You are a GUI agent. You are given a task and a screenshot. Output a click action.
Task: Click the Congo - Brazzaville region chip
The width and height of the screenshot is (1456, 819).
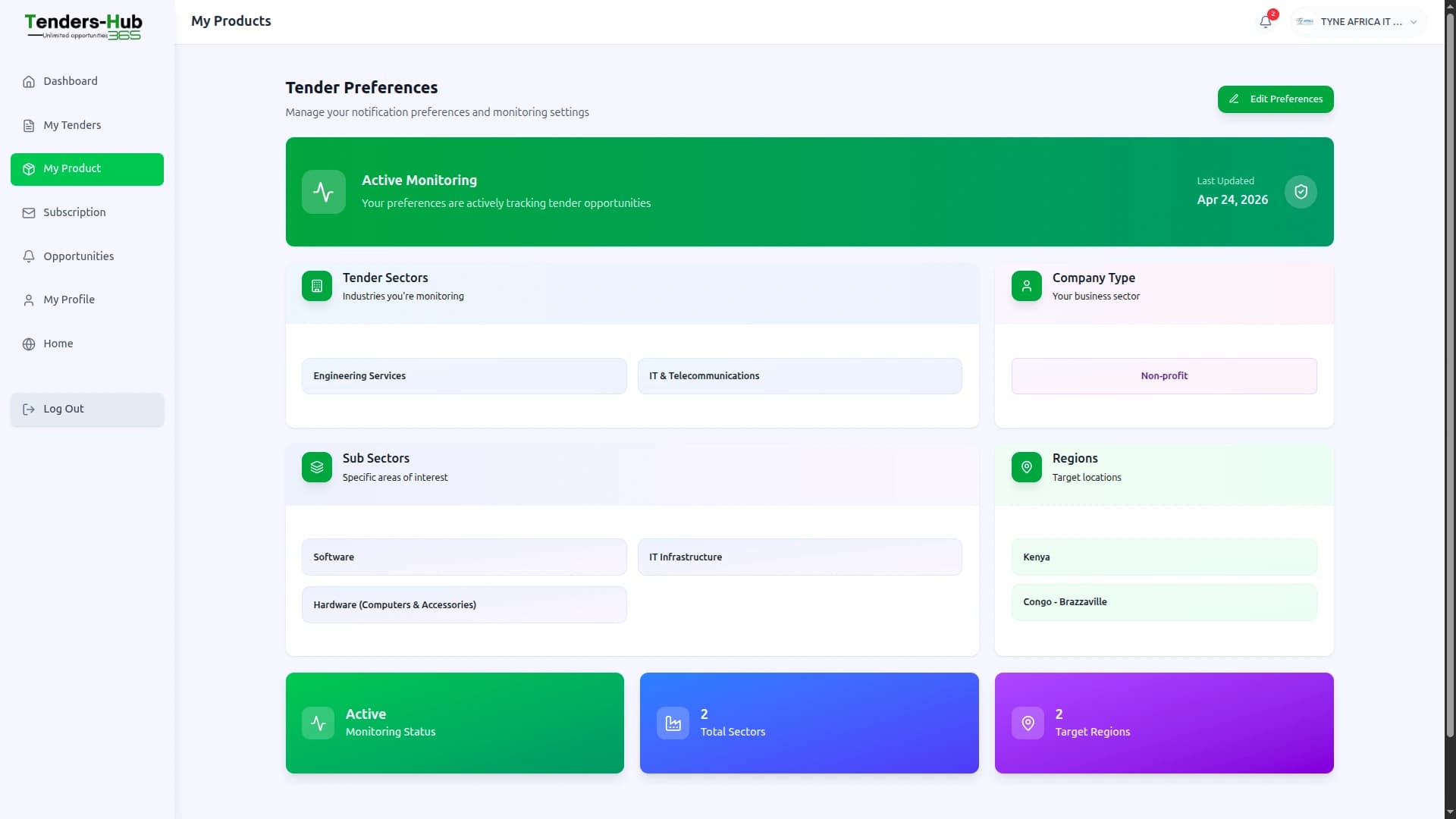[x=1164, y=602]
